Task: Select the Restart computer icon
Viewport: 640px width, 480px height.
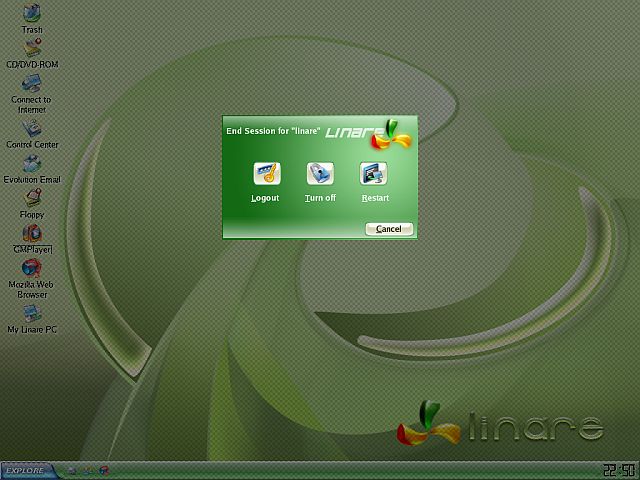Action: coord(373,173)
